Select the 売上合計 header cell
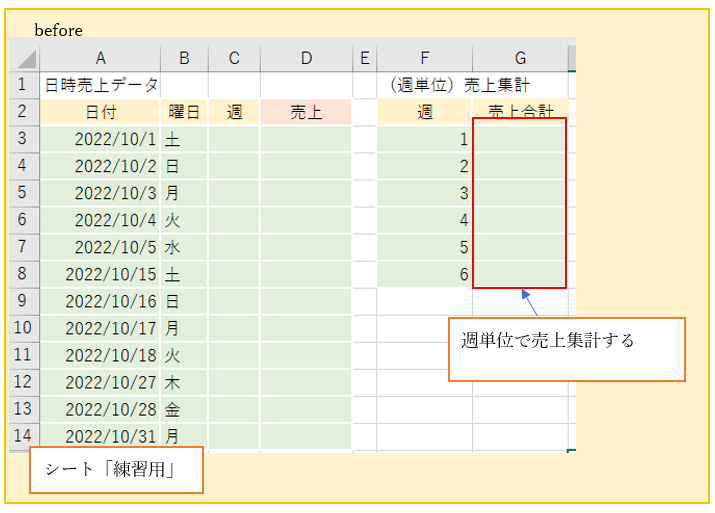Screen dimensions: 715x513 tap(519, 112)
